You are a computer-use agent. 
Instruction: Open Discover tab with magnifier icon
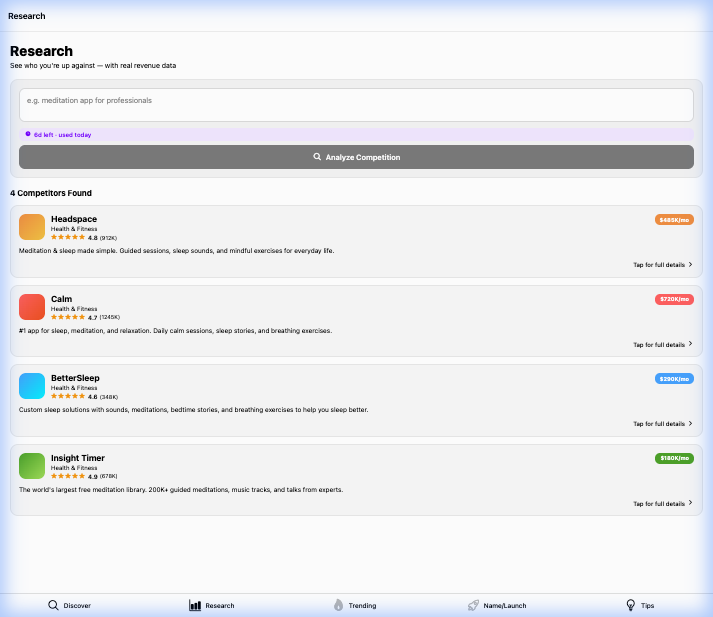(69, 605)
